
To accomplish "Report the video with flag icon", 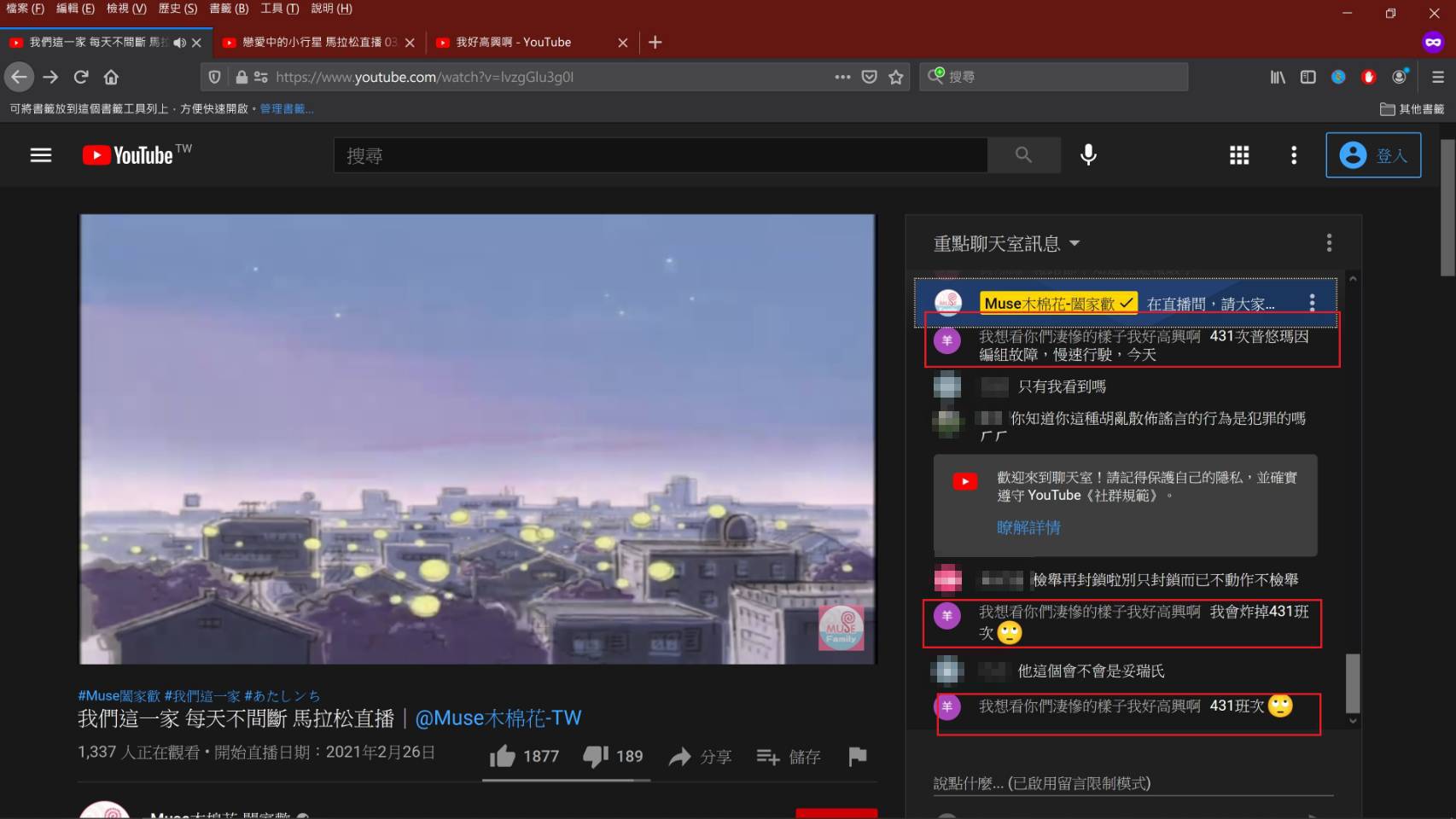I will pyautogui.click(x=858, y=756).
